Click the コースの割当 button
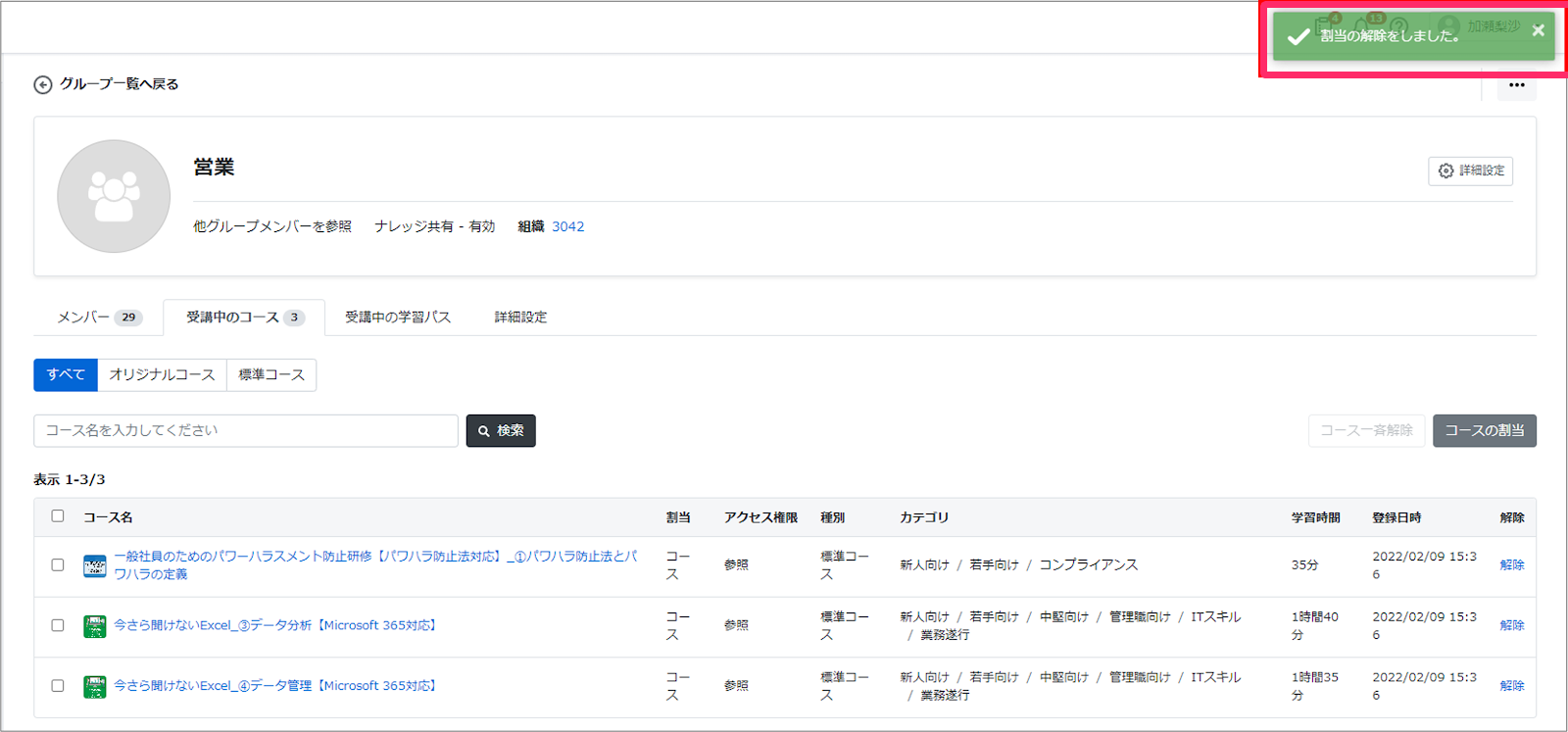The width and height of the screenshot is (1568, 732). (1484, 430)
